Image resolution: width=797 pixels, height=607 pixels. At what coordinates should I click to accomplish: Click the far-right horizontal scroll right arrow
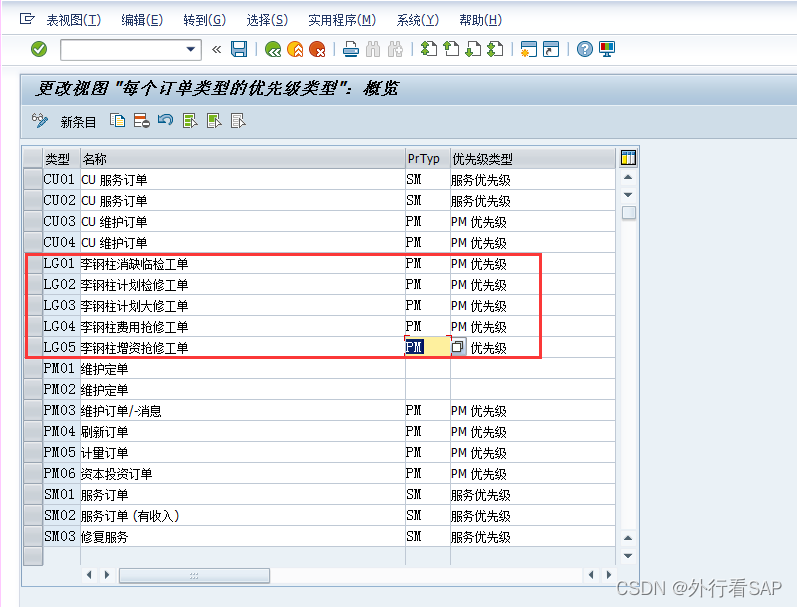click(x=609, y=575)
